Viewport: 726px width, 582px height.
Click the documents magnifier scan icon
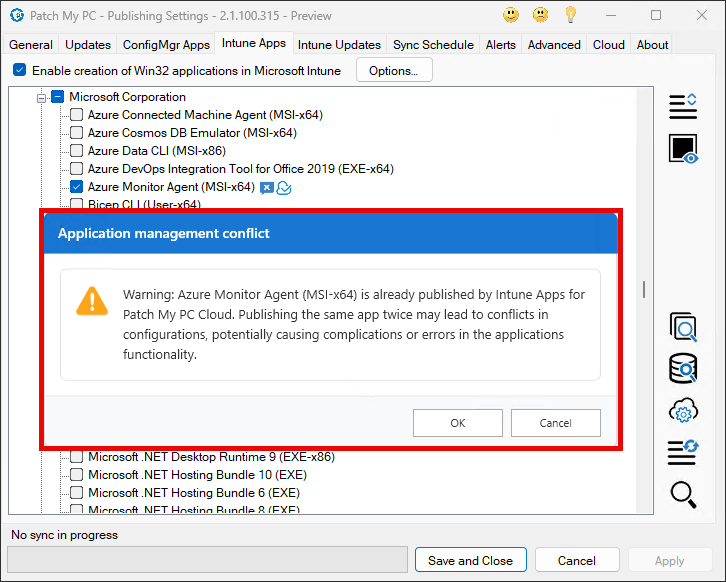tap(683, 327)
